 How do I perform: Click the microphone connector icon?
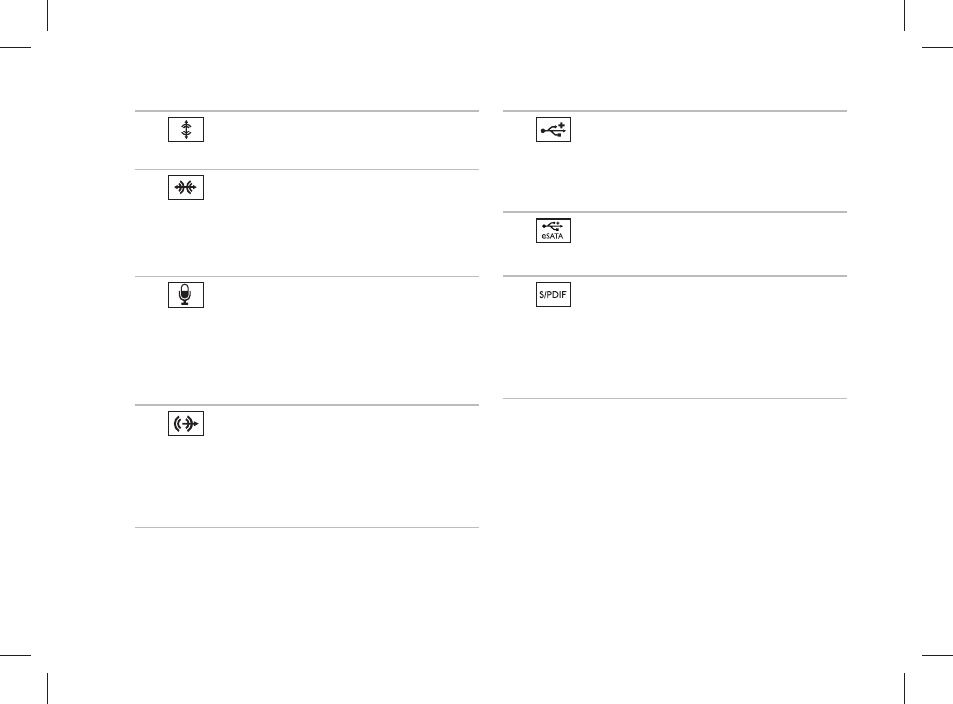pos(186,295)
